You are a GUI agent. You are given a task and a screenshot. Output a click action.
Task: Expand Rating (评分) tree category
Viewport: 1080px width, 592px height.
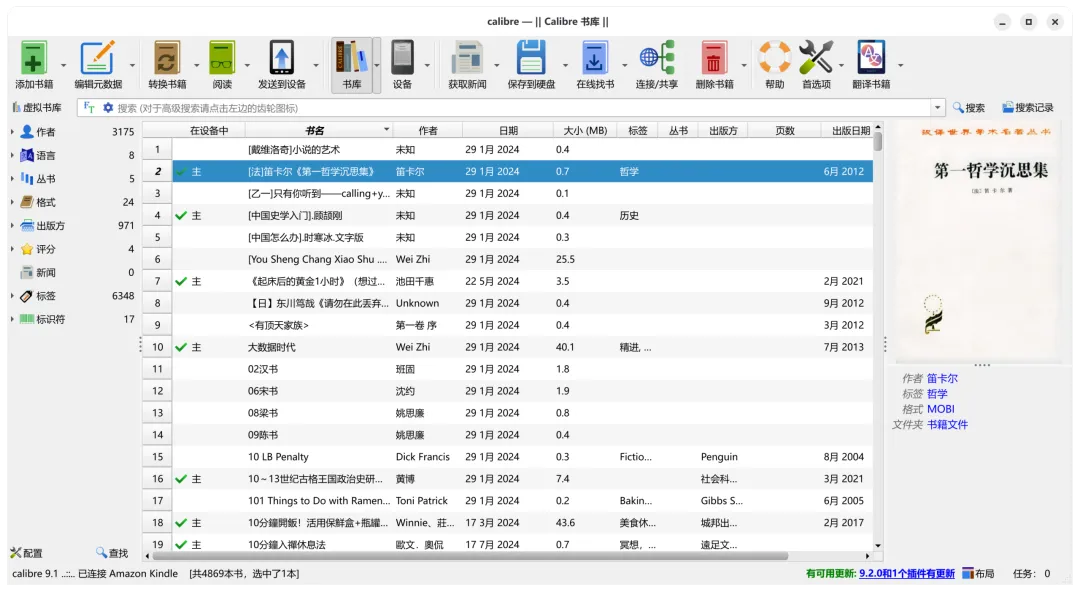click(x=12, y=249)
